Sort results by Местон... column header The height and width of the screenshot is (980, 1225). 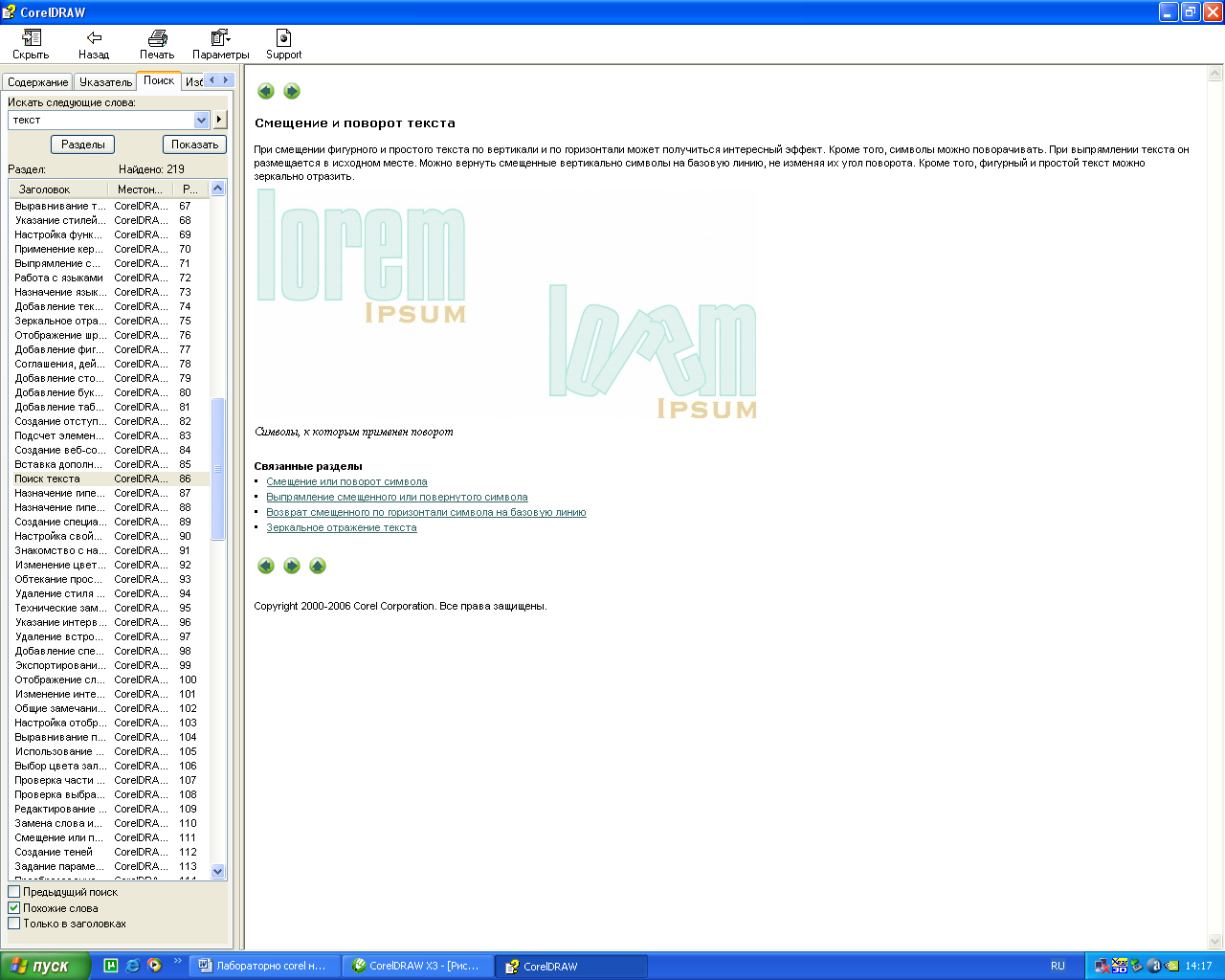(x=142, y=189)
